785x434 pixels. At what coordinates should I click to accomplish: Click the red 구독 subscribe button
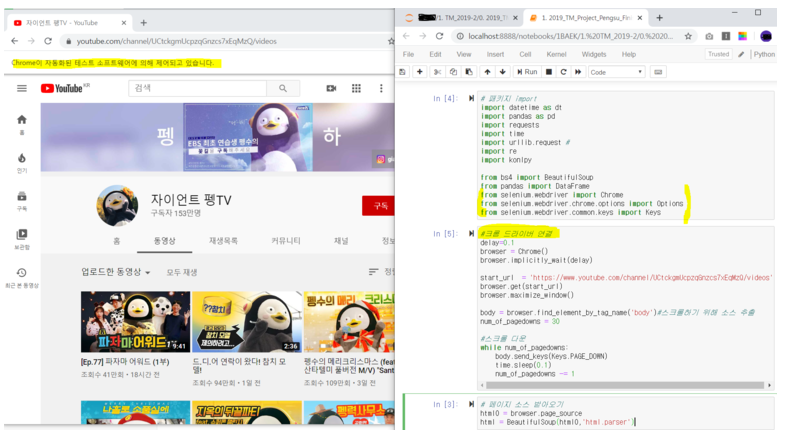tap(379, 206)
